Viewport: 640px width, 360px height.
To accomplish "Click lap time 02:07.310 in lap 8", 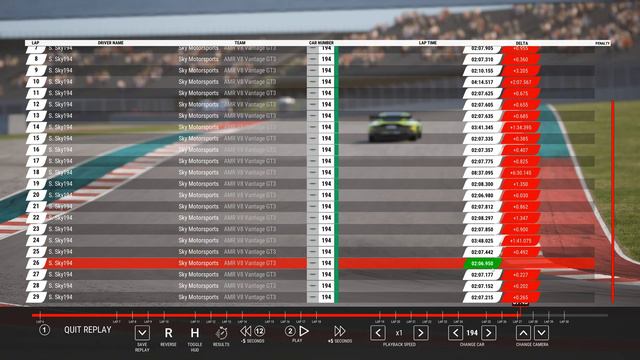I will coord(482,59).
